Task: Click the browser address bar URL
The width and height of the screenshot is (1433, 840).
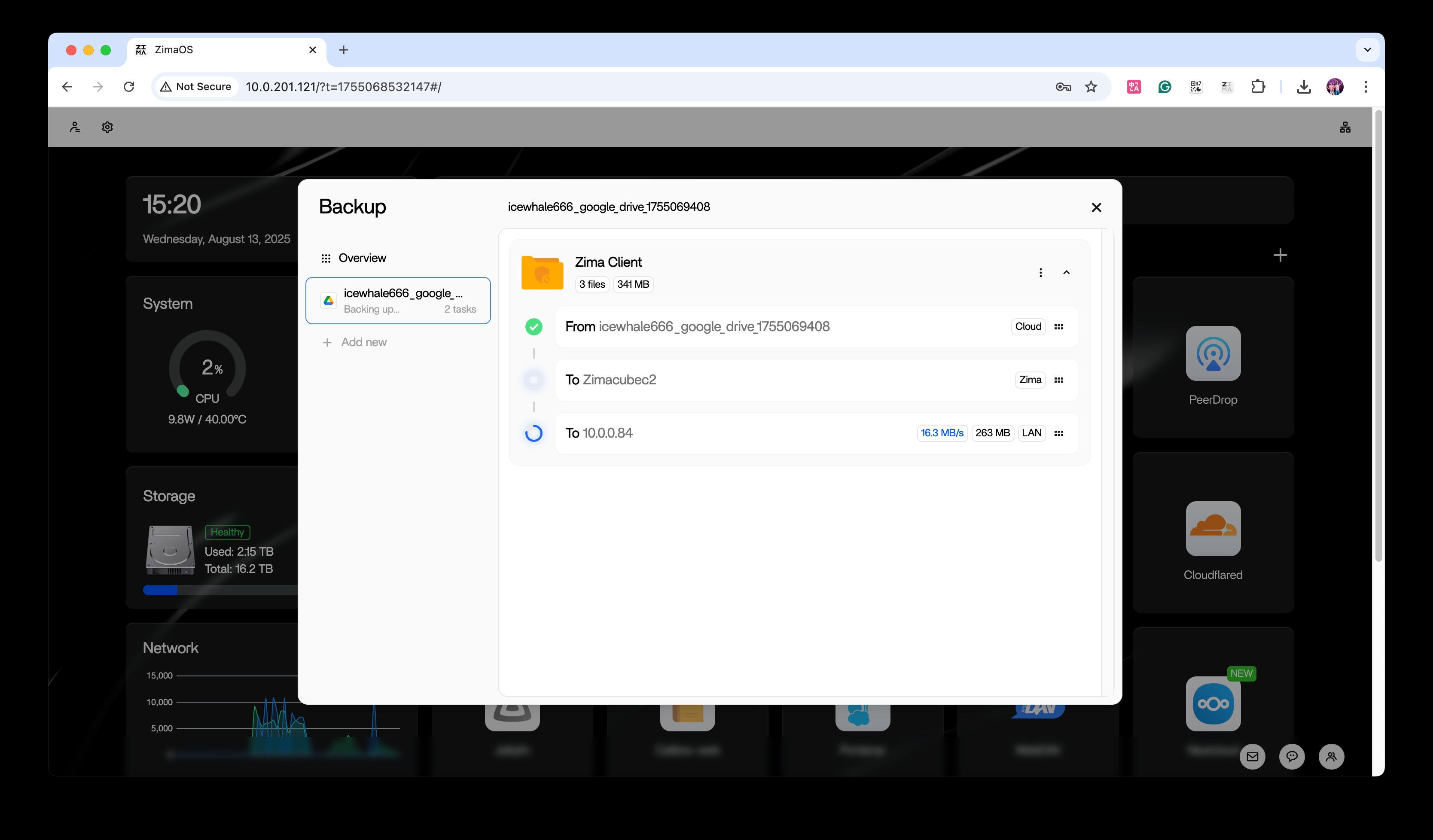Action: pyautogui.click(x=344, y=87)
